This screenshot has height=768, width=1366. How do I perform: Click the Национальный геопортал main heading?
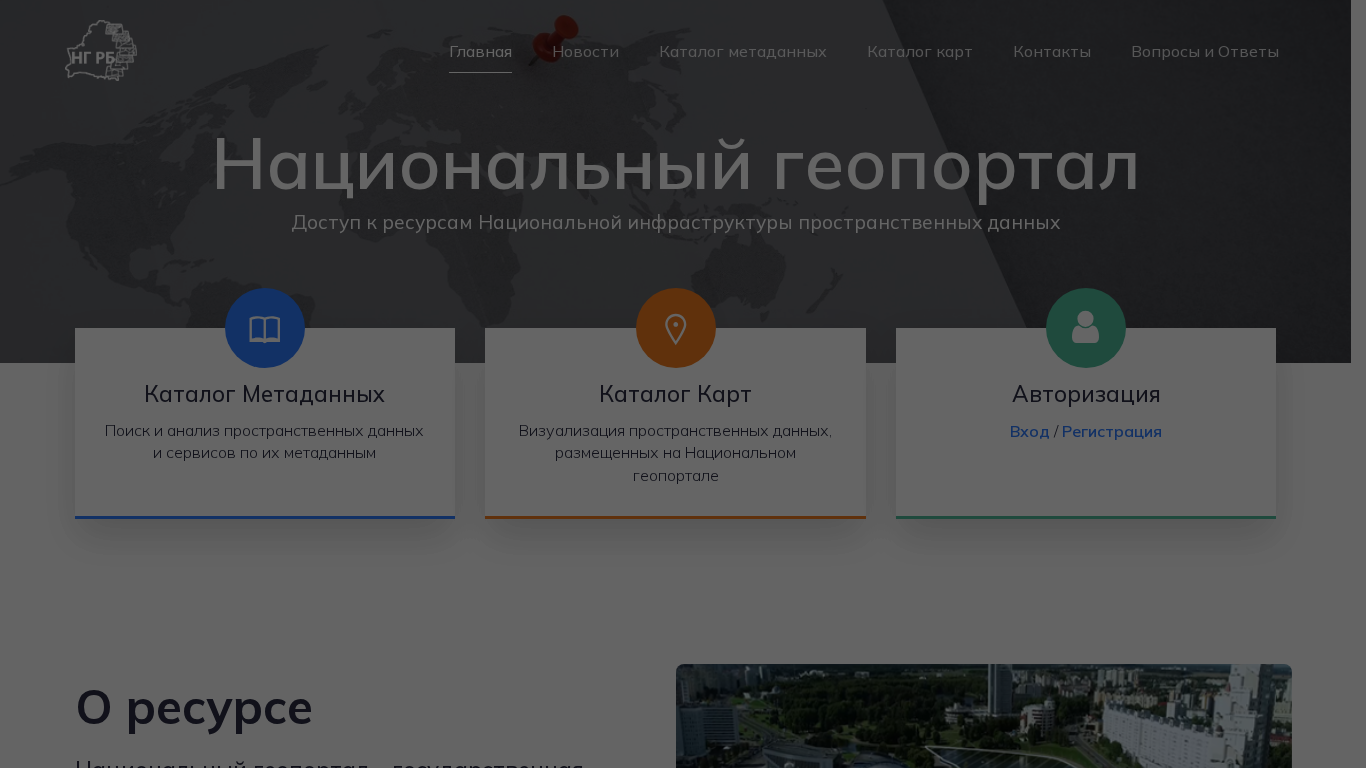pyautogui.click(x=676, y=164)
